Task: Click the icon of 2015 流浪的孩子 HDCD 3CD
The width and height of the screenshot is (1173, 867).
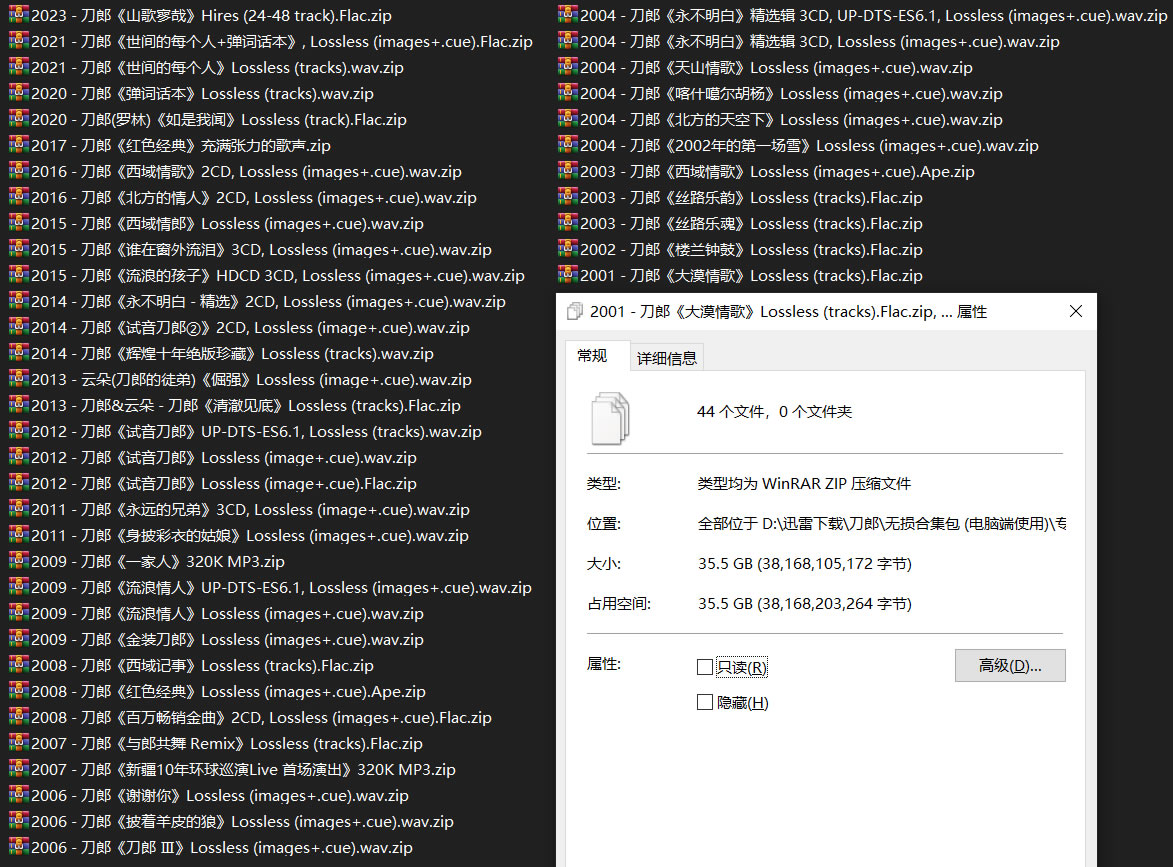Action: click(19, 275)
